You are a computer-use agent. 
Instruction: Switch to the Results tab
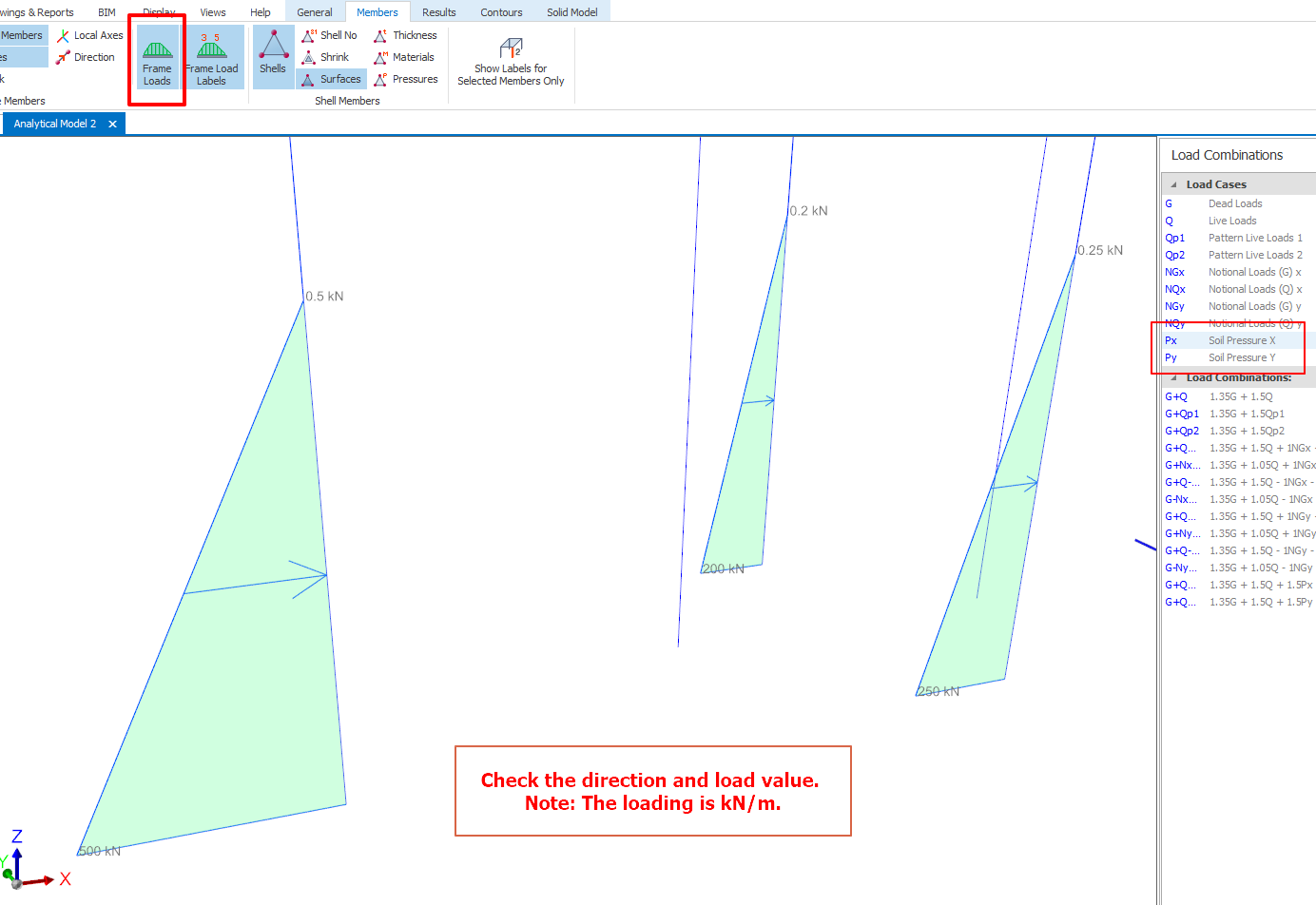tap(438, 10)
